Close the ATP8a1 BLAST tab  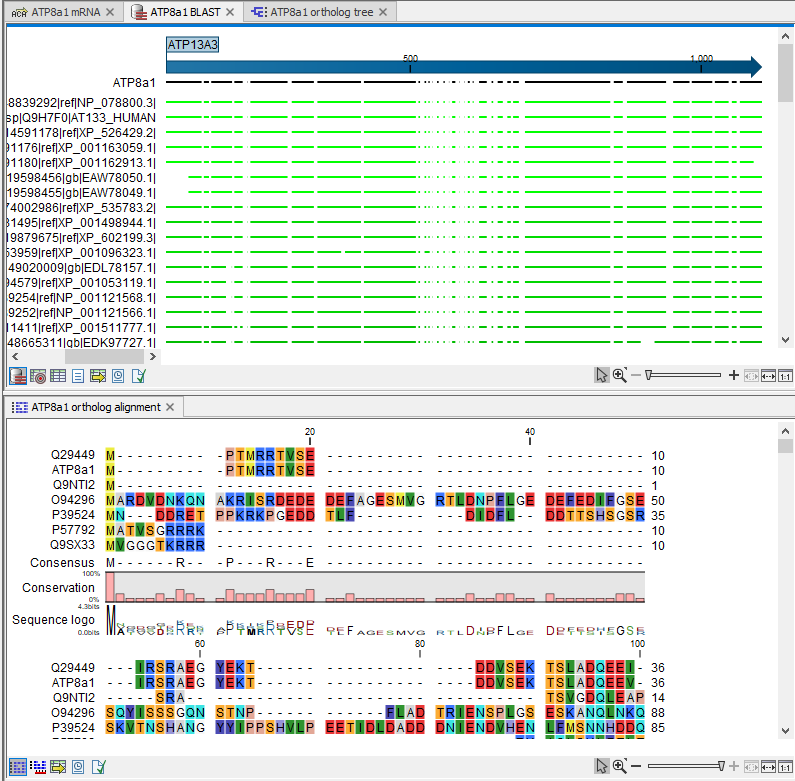pos(230,12)
